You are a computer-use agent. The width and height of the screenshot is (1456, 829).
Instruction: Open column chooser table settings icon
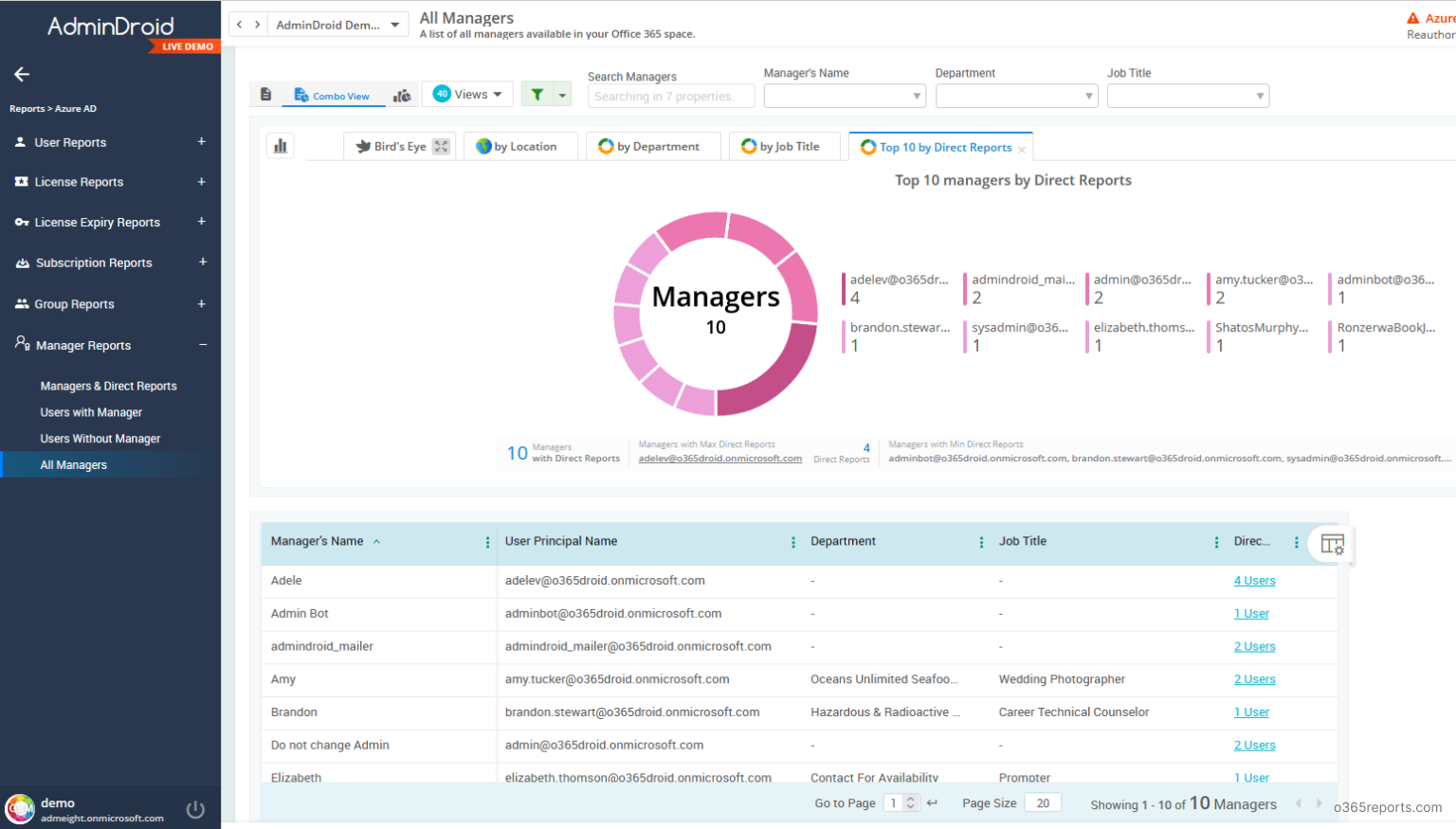(1333, 544)
